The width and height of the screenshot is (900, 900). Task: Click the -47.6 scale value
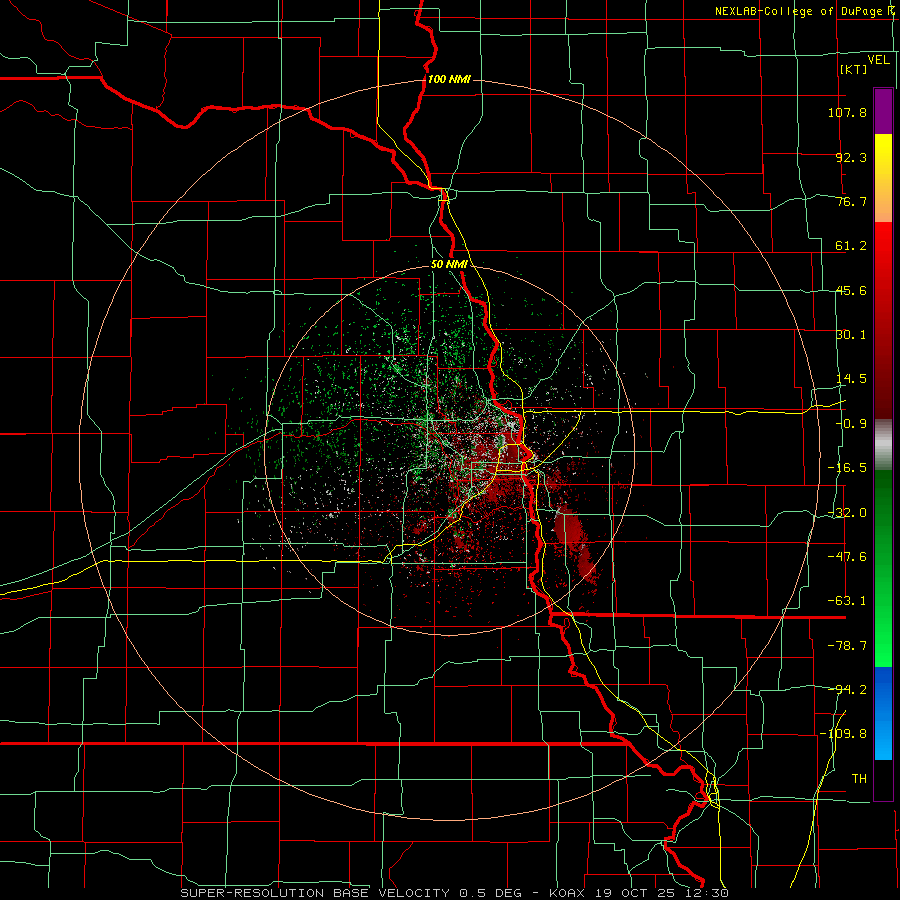(847, 557)
